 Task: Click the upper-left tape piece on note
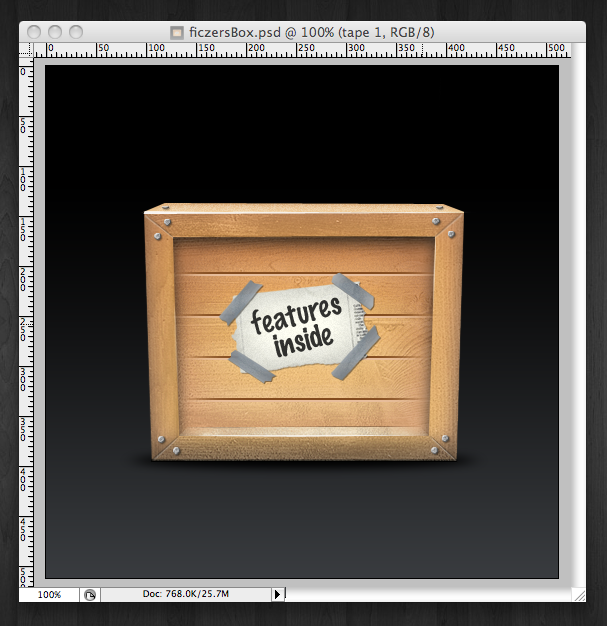[x=241, y=303]
